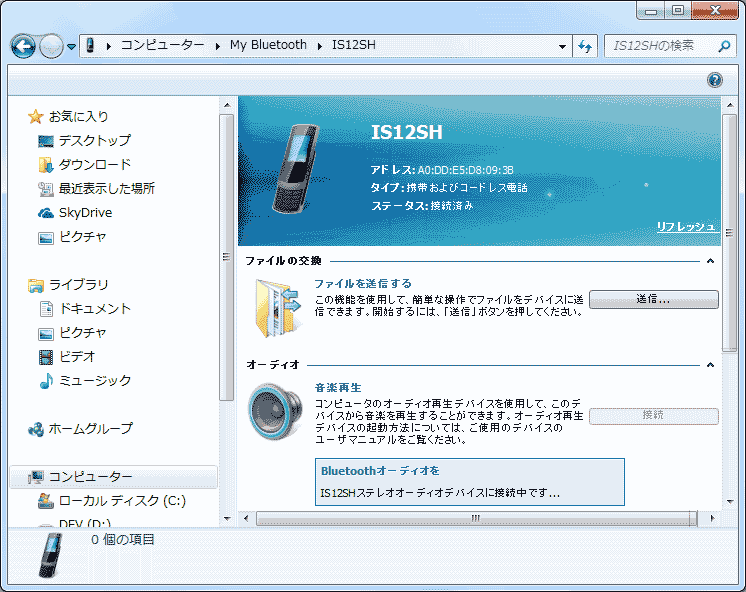Click the search magnifier icon
Viewport: 746px width, 592px height.
tap(725, 46)
